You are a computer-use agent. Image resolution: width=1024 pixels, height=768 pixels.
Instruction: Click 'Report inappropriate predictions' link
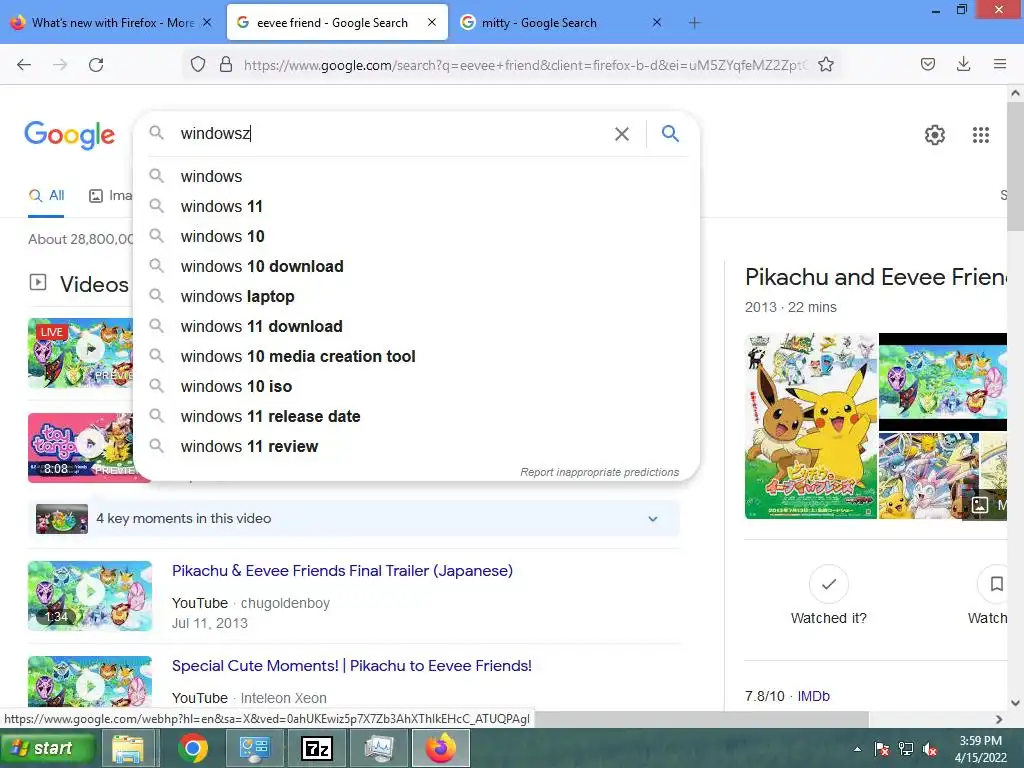pos(600,472)
